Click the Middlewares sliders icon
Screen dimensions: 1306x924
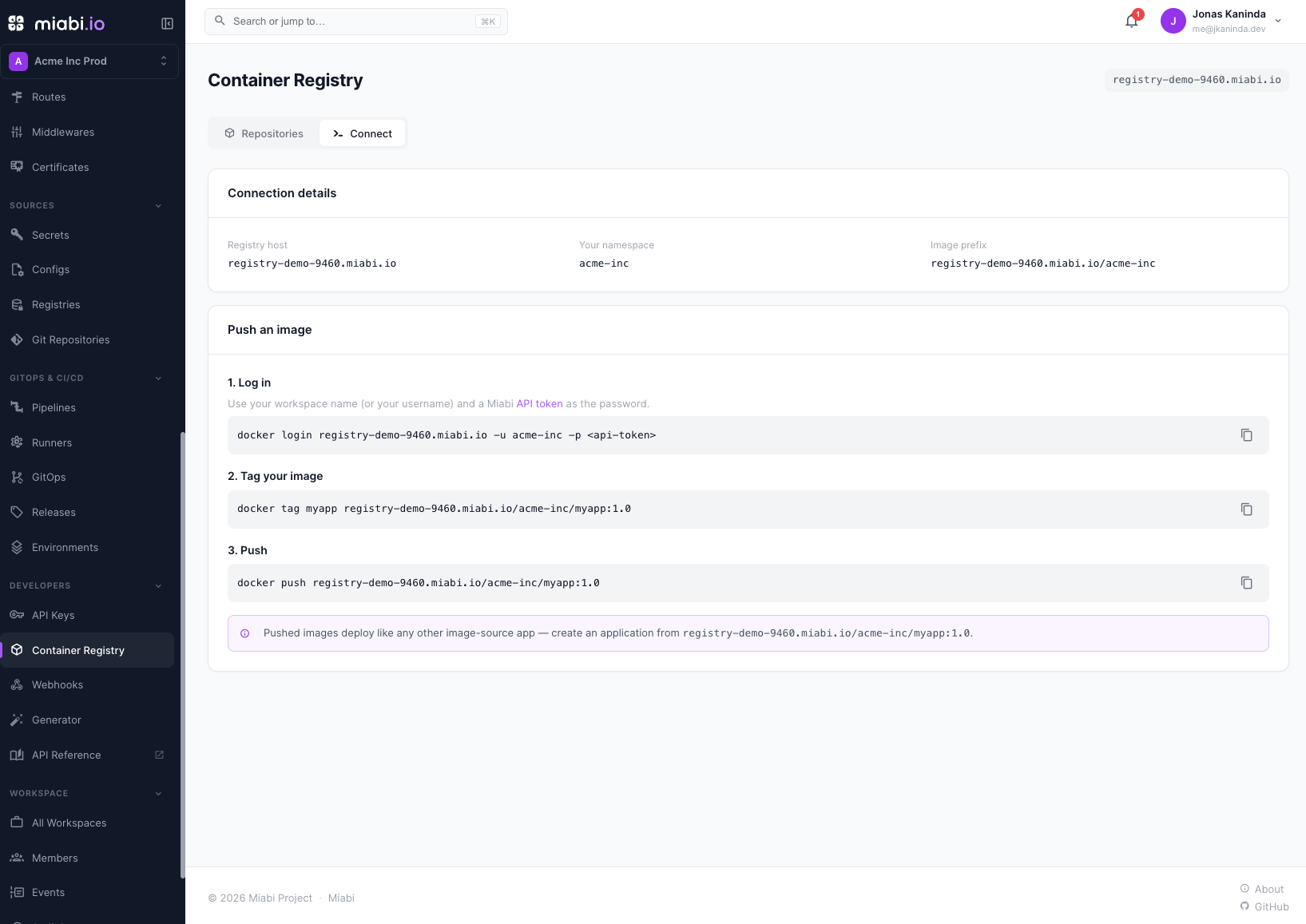17,132
